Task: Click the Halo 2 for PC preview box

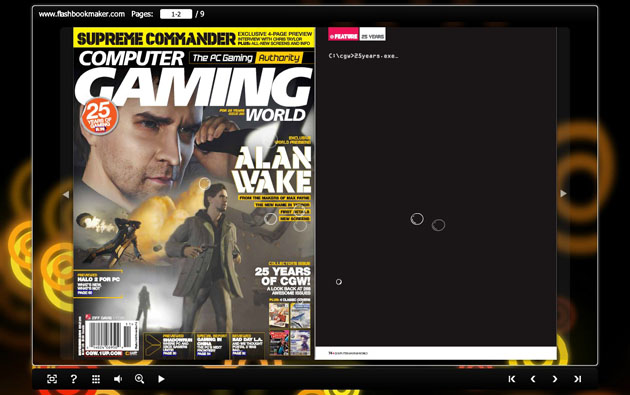Action: click(x=98, y=284)
